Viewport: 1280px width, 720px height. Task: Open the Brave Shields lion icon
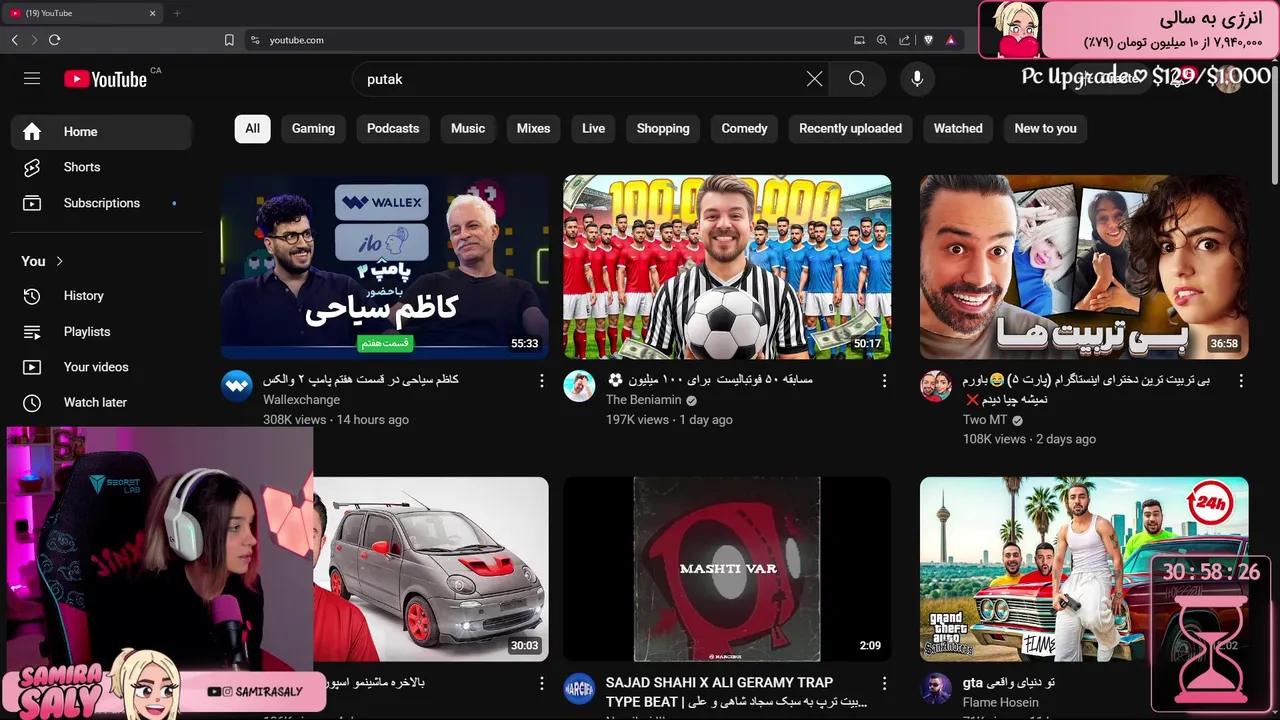click(929, 40)
